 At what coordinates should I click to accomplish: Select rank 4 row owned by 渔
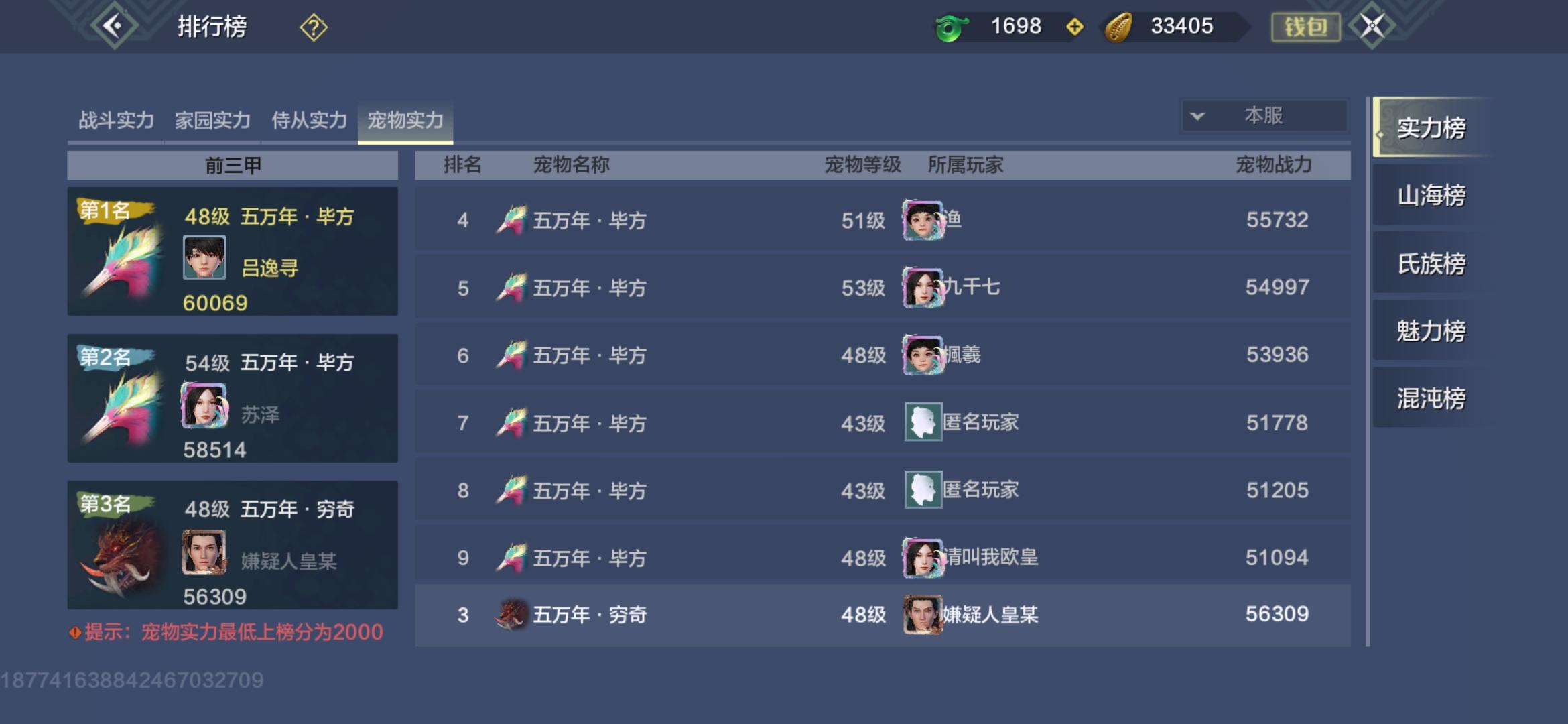coord(883,220)
